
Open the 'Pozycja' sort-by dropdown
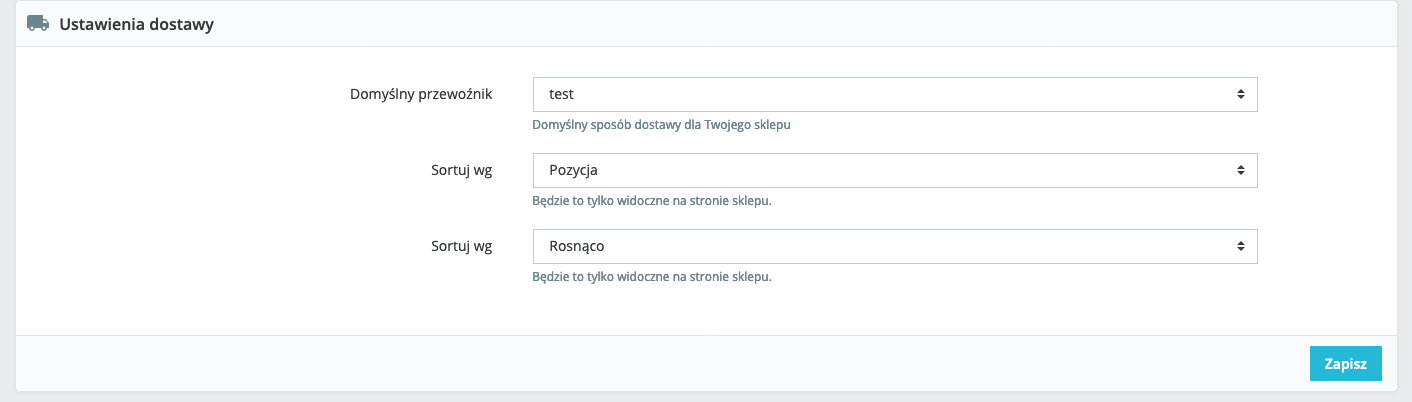tap(894, 170)
